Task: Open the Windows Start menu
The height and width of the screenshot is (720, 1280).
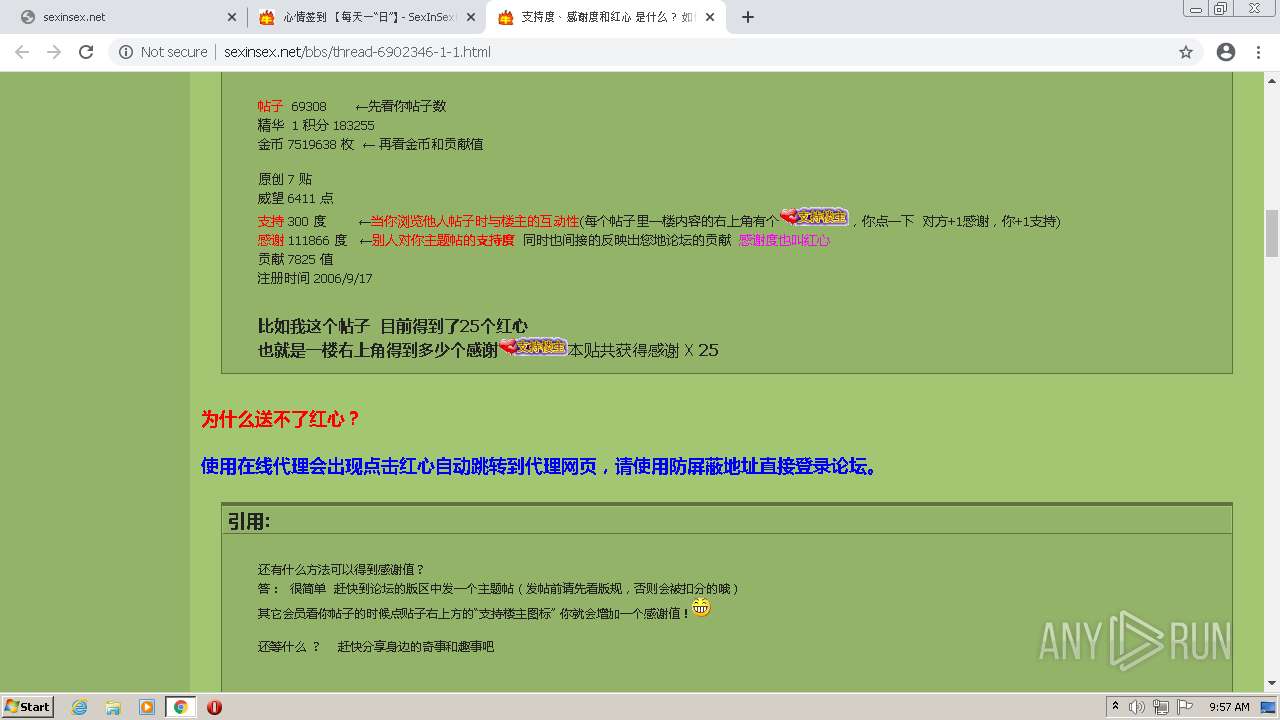Action: pyautogui.click(x=28, y=706)
